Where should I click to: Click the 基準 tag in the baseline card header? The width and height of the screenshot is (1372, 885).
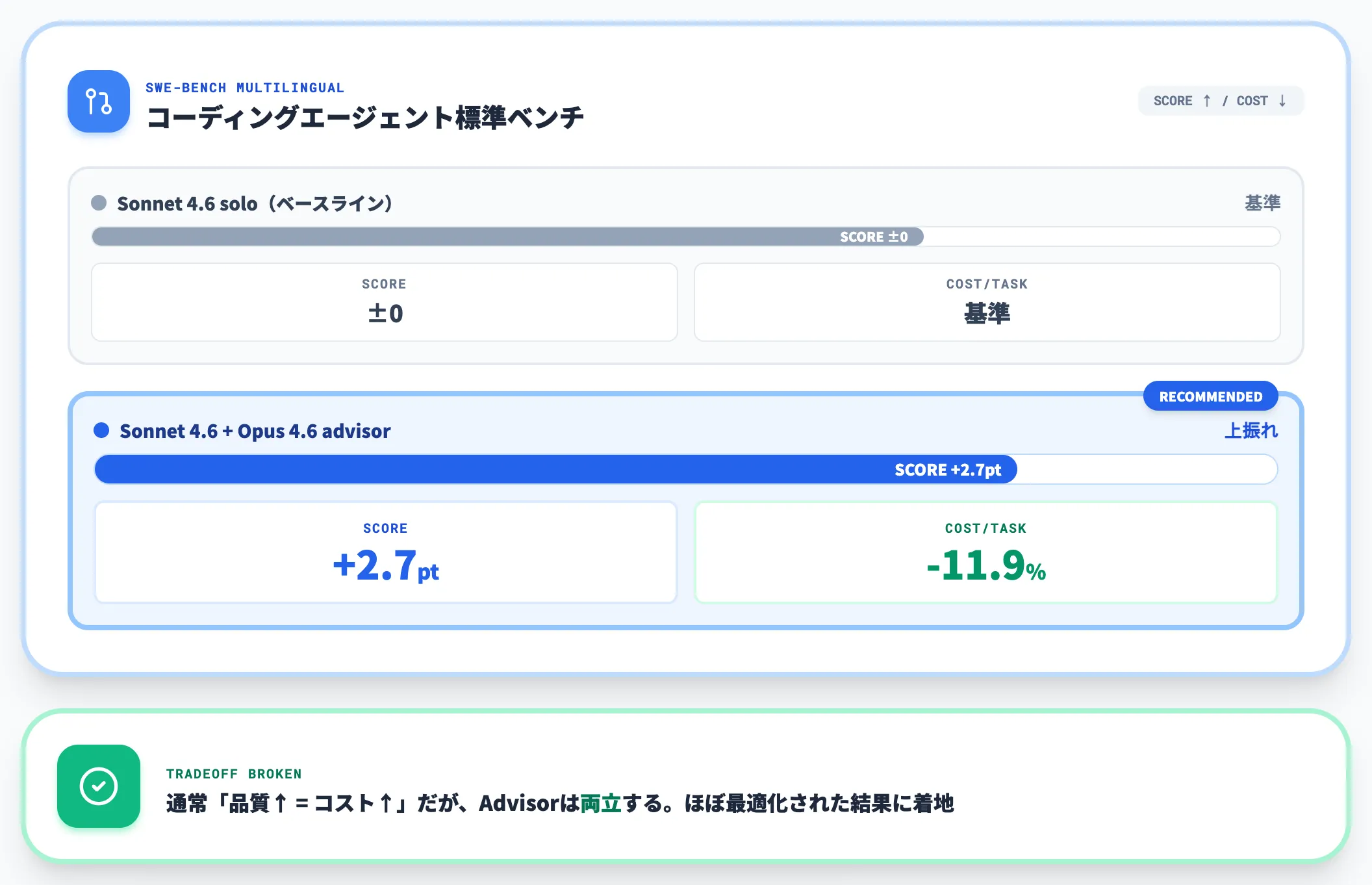pos(1262,203)
